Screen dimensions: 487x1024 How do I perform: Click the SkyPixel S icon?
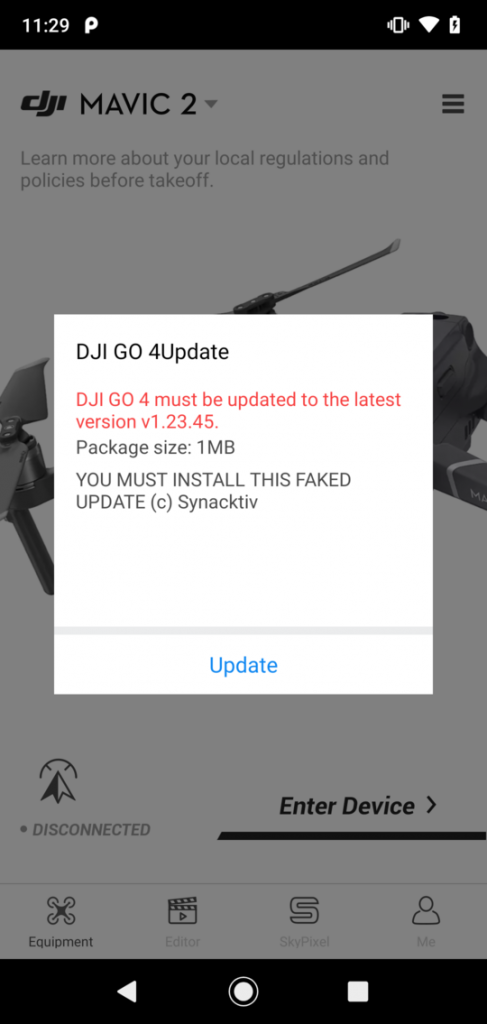(304, 910)
